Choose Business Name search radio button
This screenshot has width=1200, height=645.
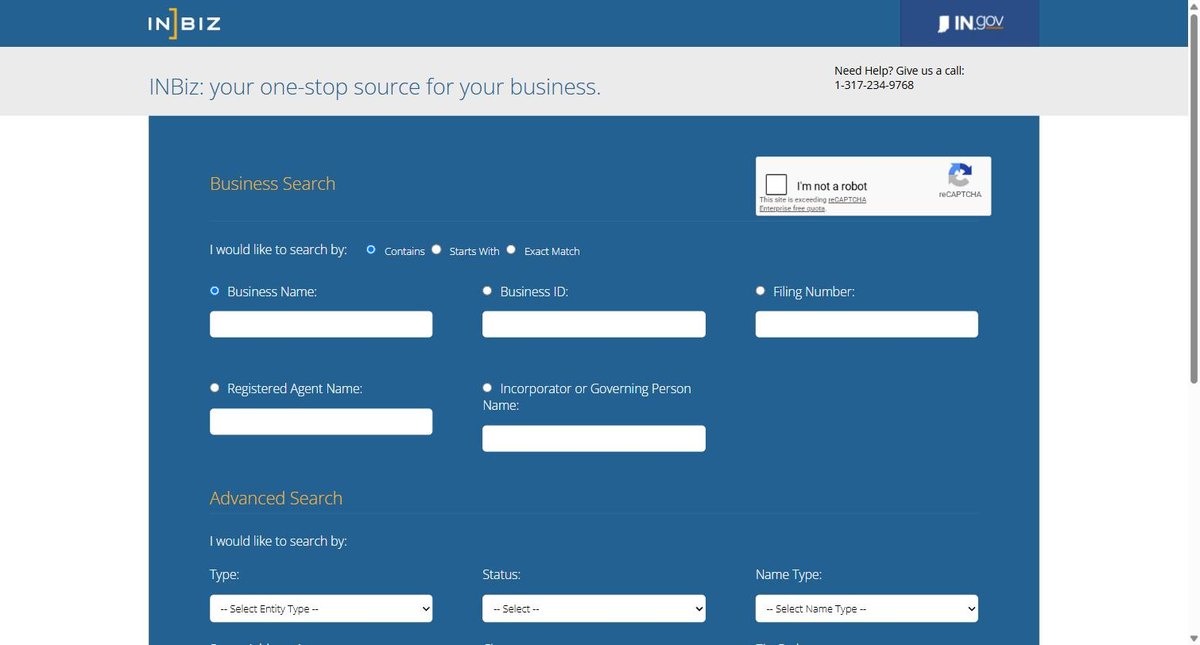[x=215, y=291]
